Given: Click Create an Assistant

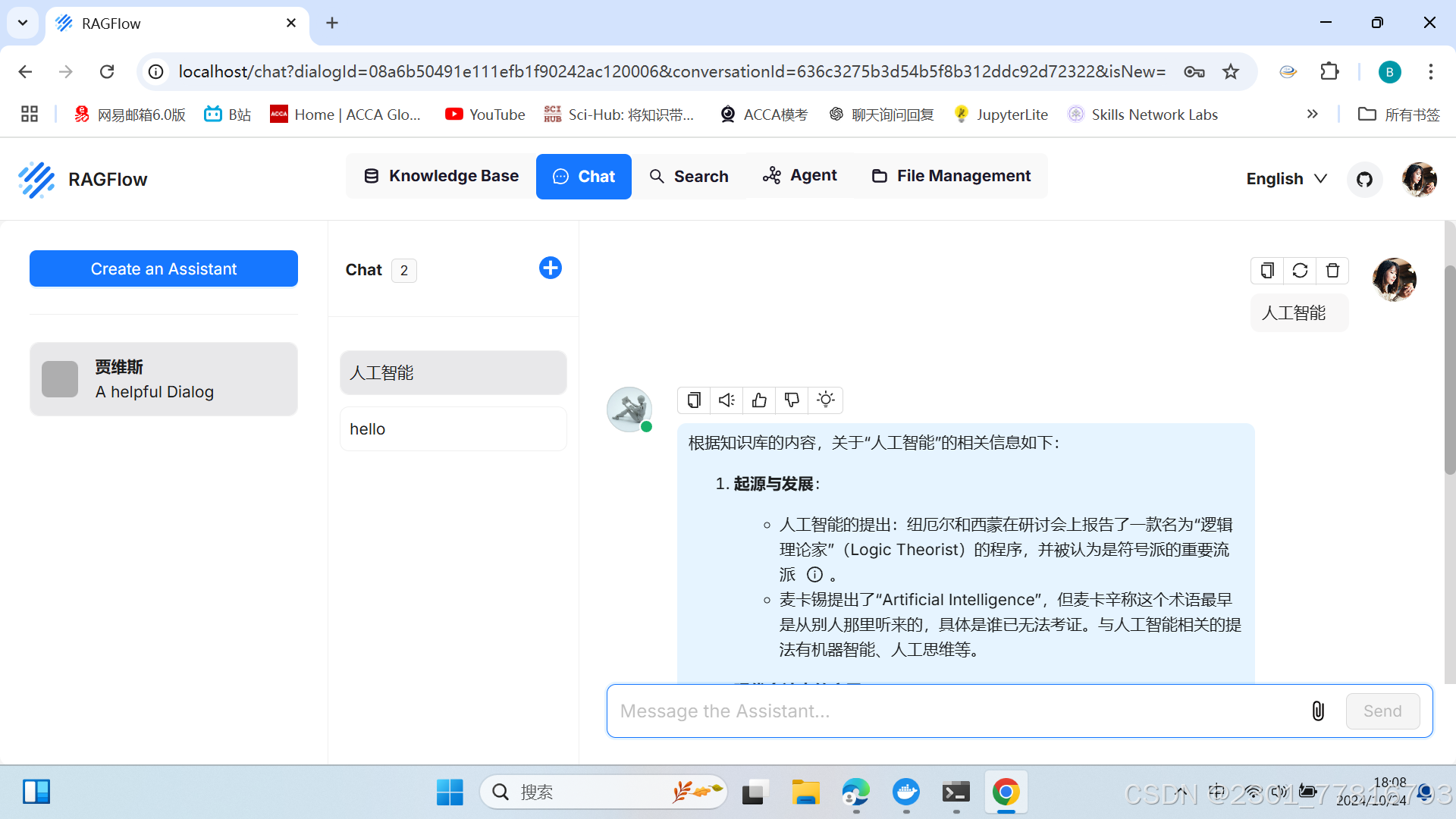Looking at the screenshot, I should tap(163, 268).
